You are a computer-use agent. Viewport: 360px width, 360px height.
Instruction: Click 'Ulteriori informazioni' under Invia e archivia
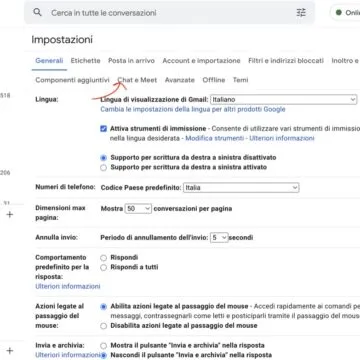68,355
